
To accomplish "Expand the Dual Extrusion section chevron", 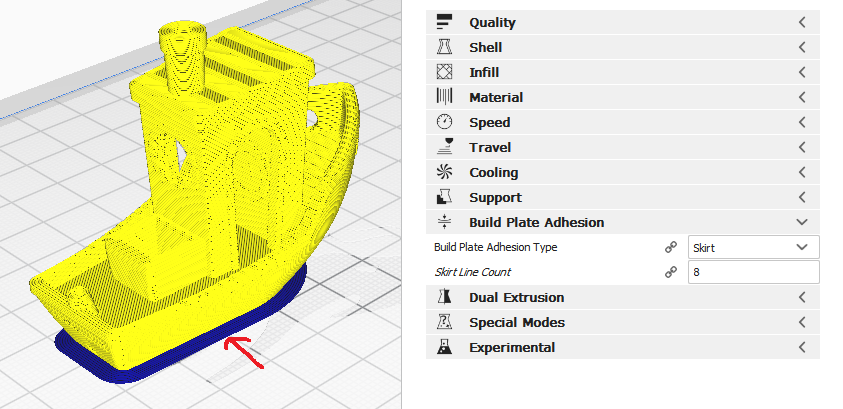I will [x=802, y=297].
